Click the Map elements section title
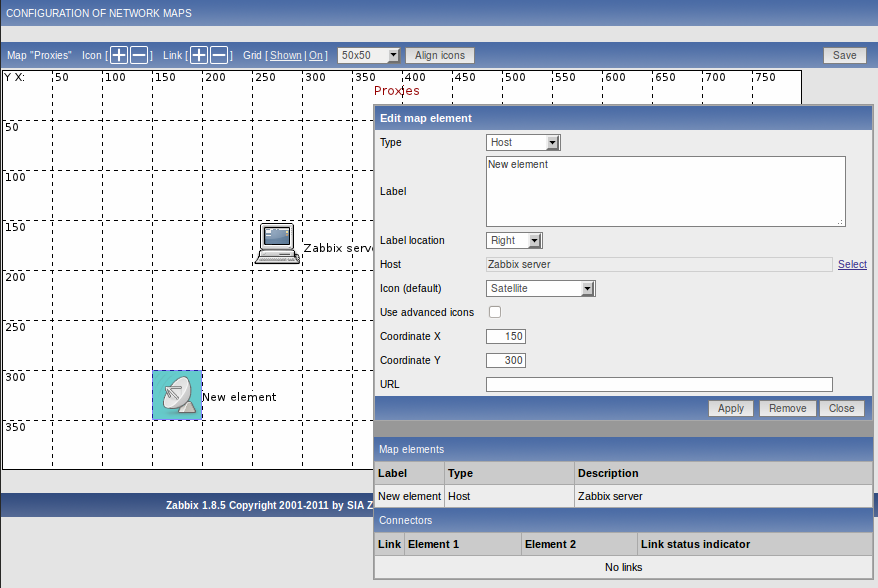The height and width of the screenshot is (588, 878). [412, 449]
